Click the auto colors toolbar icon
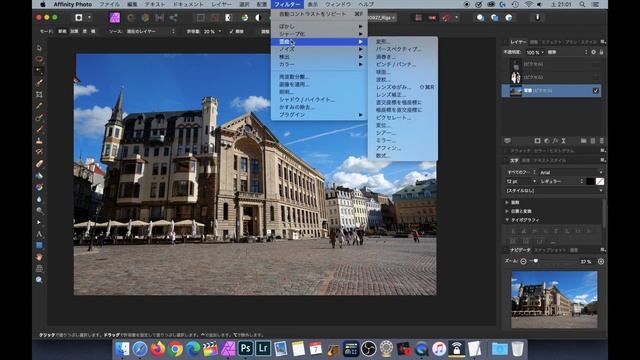The height and width of the screenshot is (360, 640). coord(244,18)
